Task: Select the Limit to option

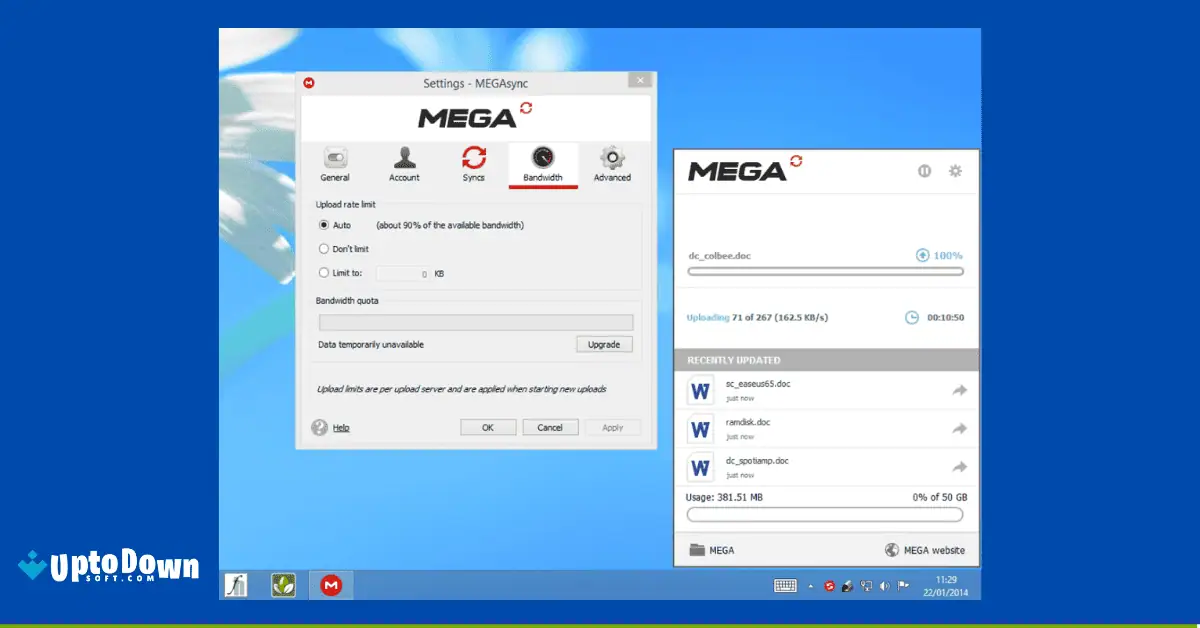Action: (324, 273)
